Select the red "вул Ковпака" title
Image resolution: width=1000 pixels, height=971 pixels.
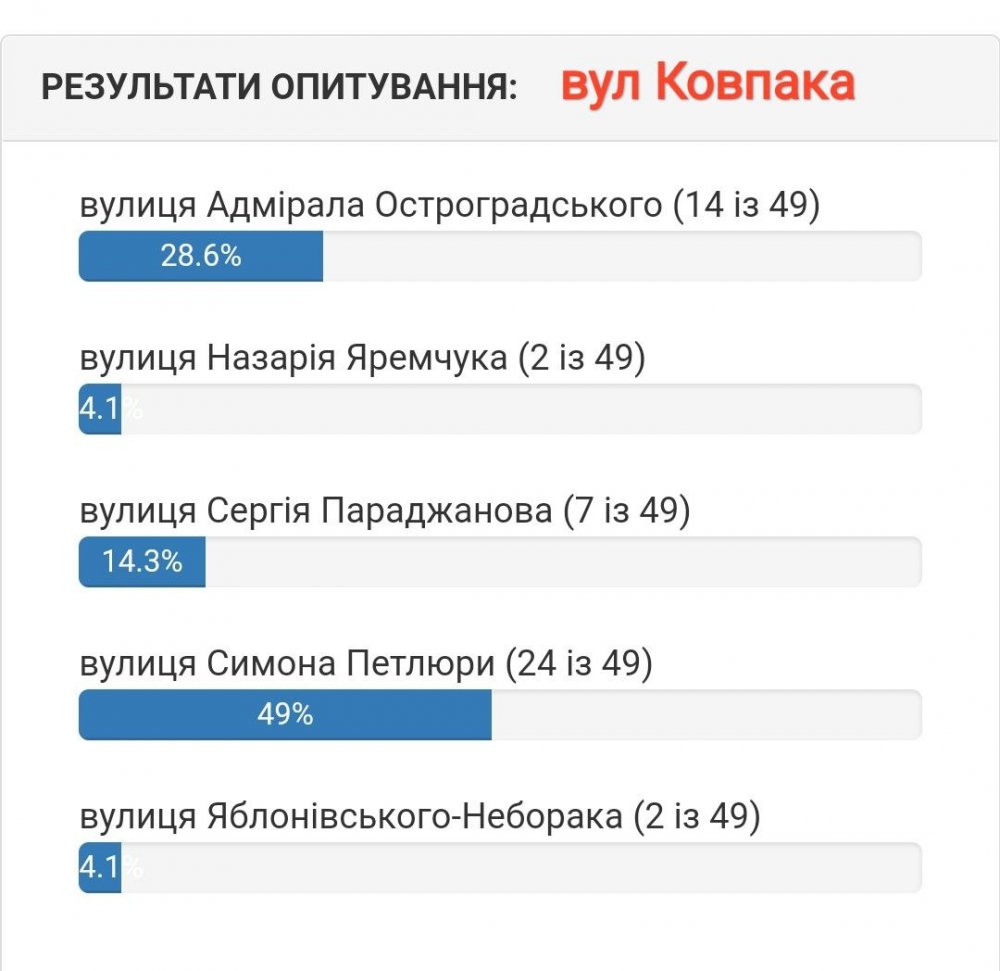tap(707, 84)
